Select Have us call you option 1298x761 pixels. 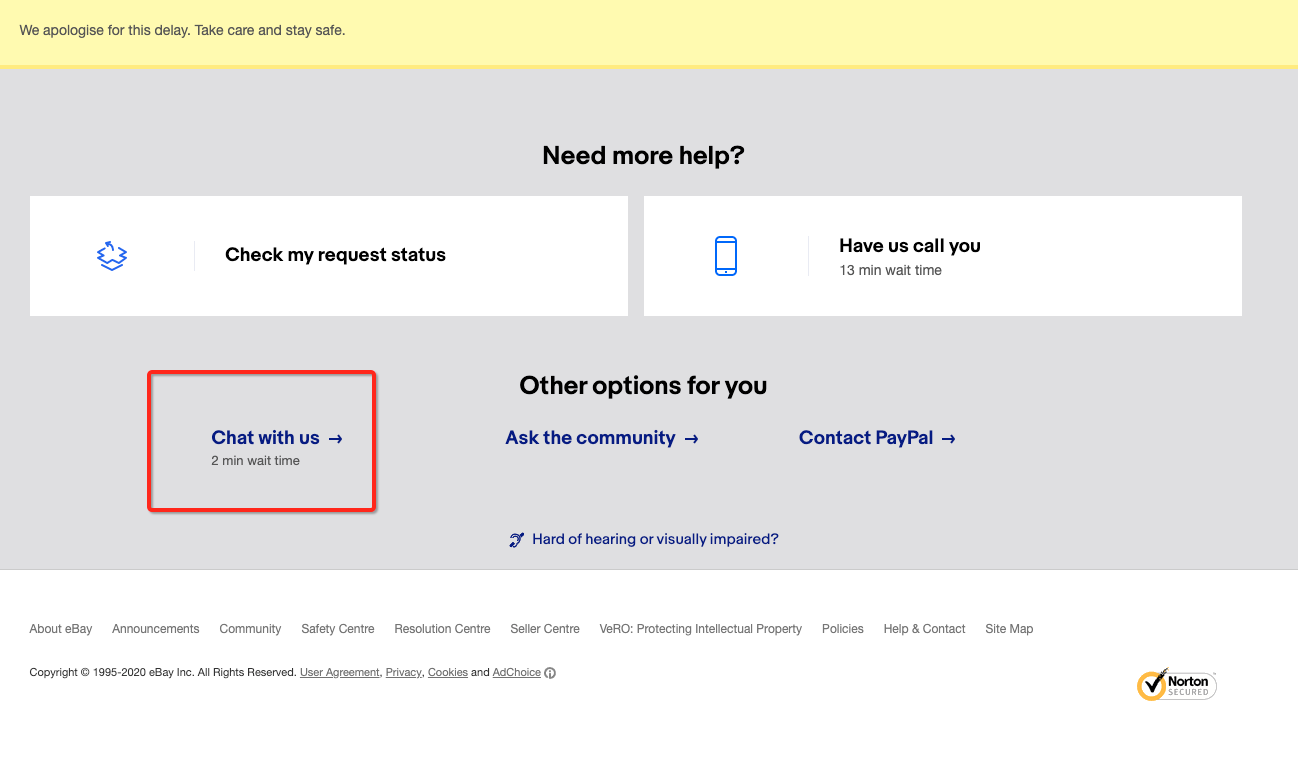tap(943, 256)
